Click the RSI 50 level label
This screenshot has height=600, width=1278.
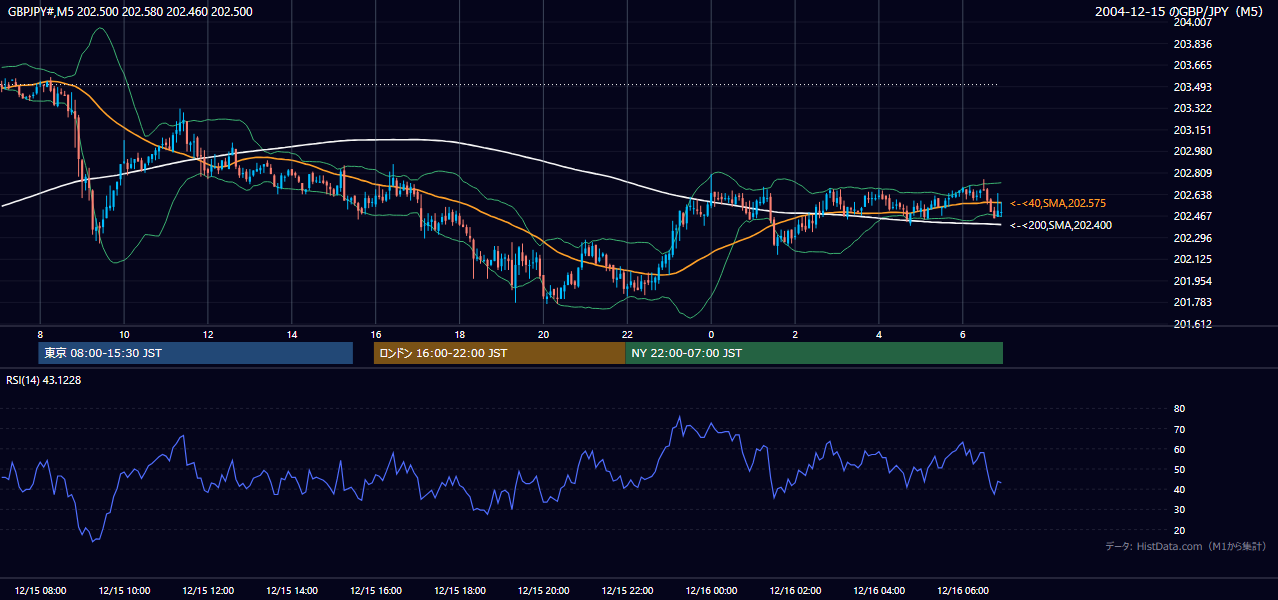pos(1179,469)
